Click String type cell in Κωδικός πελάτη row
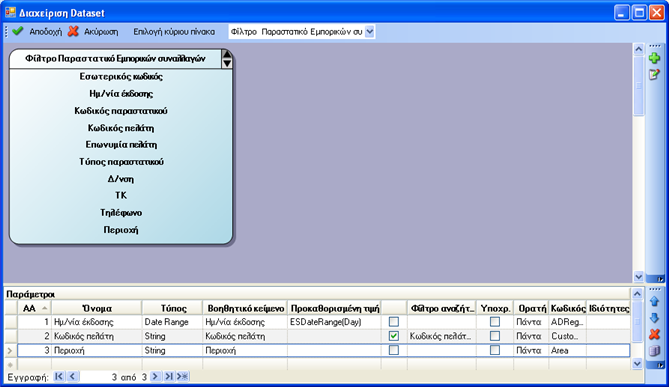This screenshot has height=387, width=669. pos(172,336)
